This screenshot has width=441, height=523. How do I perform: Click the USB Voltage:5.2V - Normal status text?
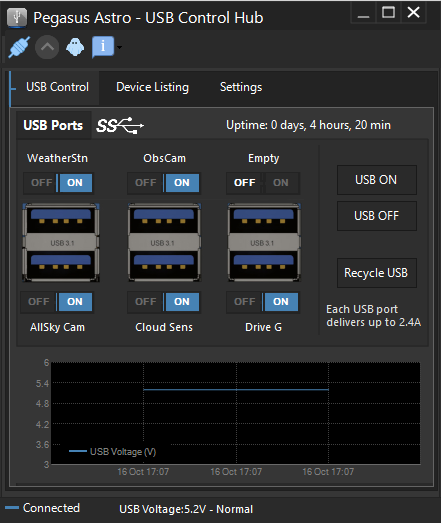tap(186, 509)
